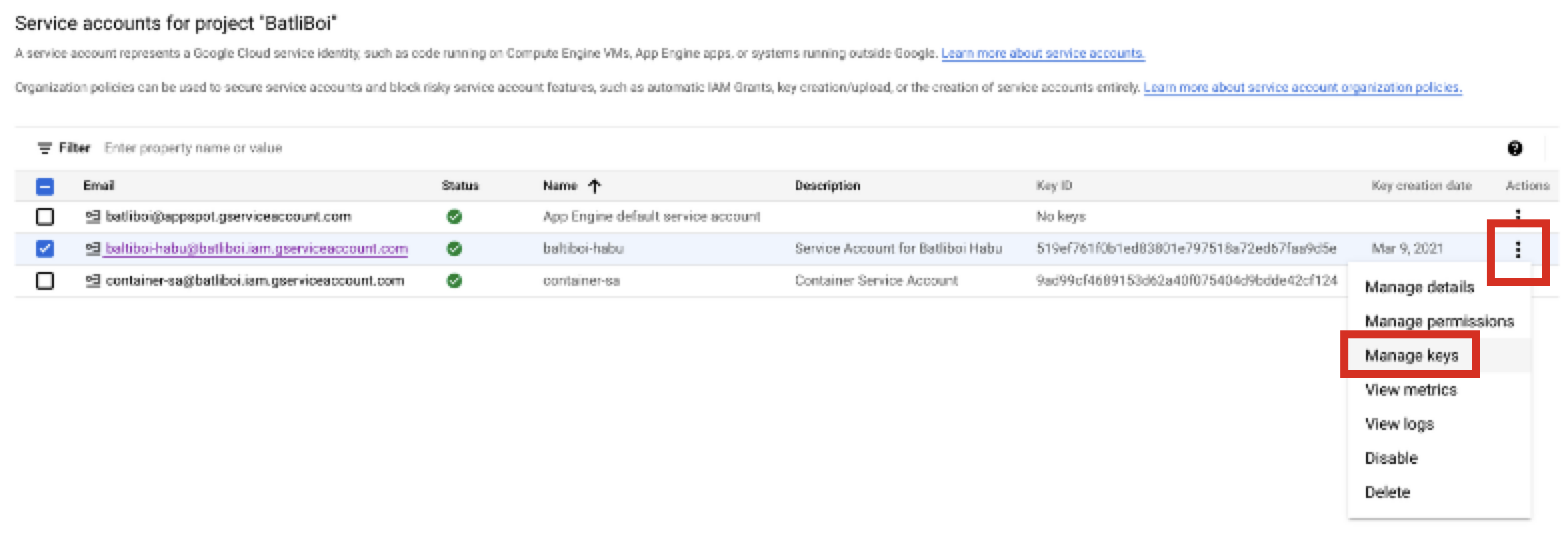
Task: Open the help question mark icon
Action: [1514, 148]
